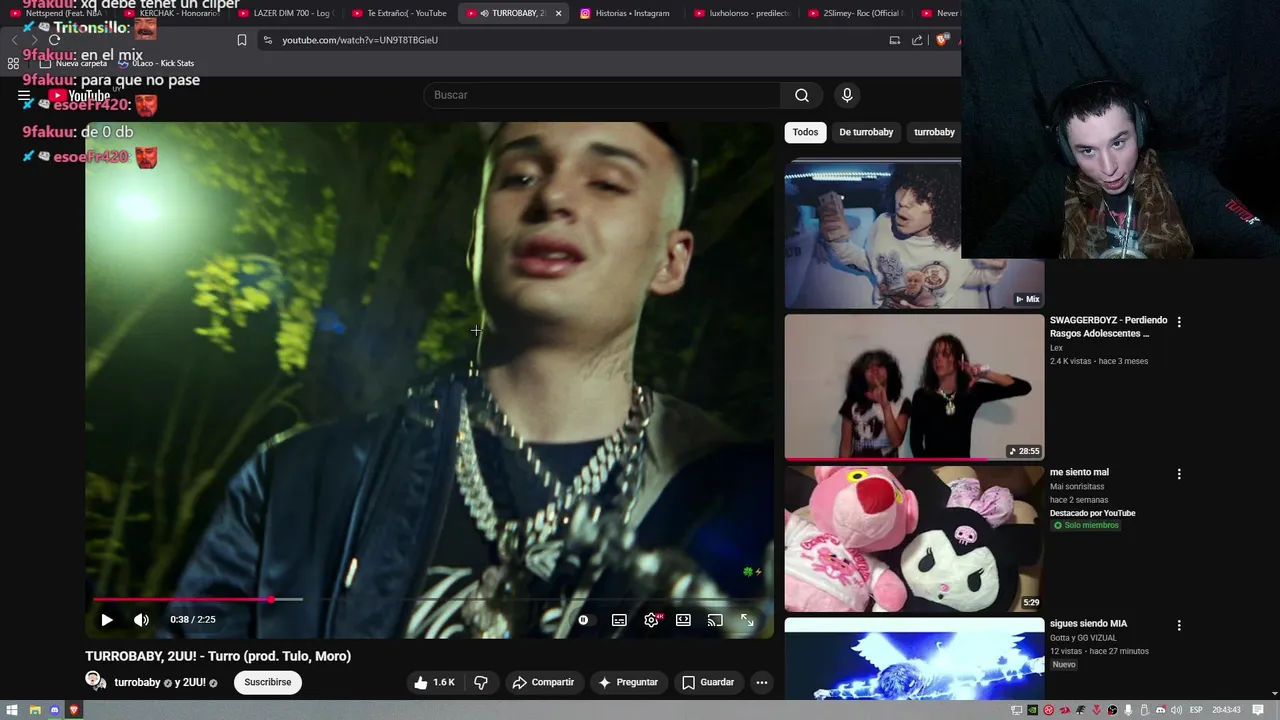
Task: Open the YouTube hamburger guide menu
Action: (24, 96)
